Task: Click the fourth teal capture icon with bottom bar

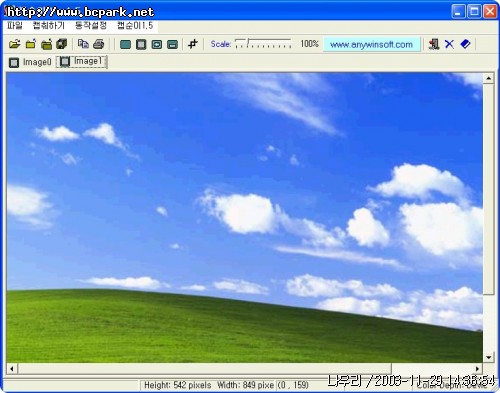Action: [x=172, y=44]
